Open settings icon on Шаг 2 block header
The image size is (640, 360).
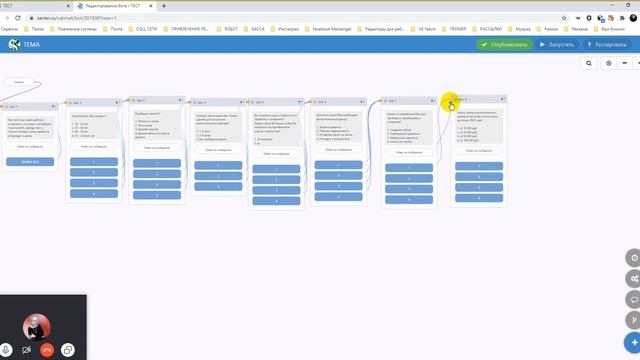(x=117, y=102)
